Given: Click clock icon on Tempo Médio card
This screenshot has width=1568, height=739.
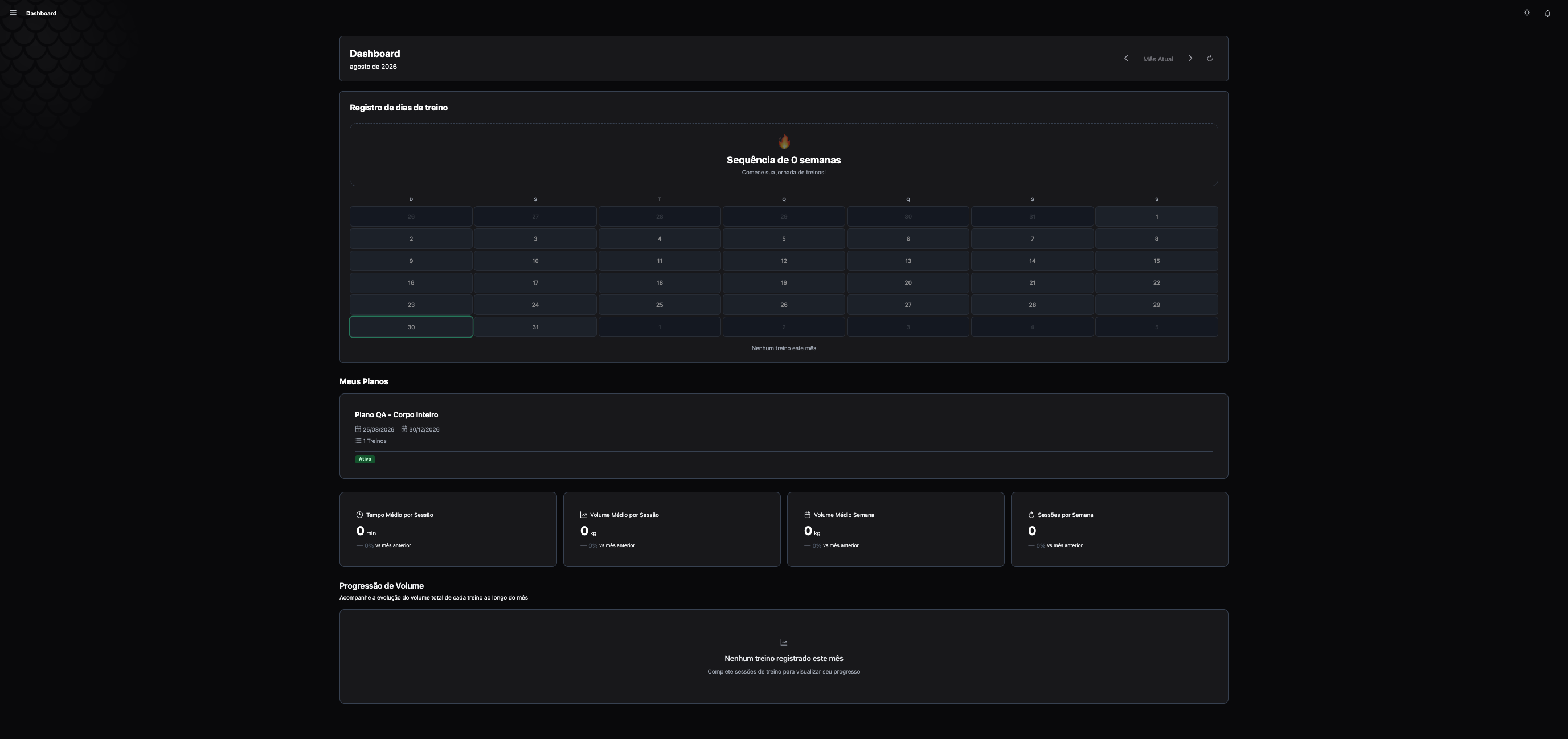Looking at the screenshot, I should pos(360,515).
